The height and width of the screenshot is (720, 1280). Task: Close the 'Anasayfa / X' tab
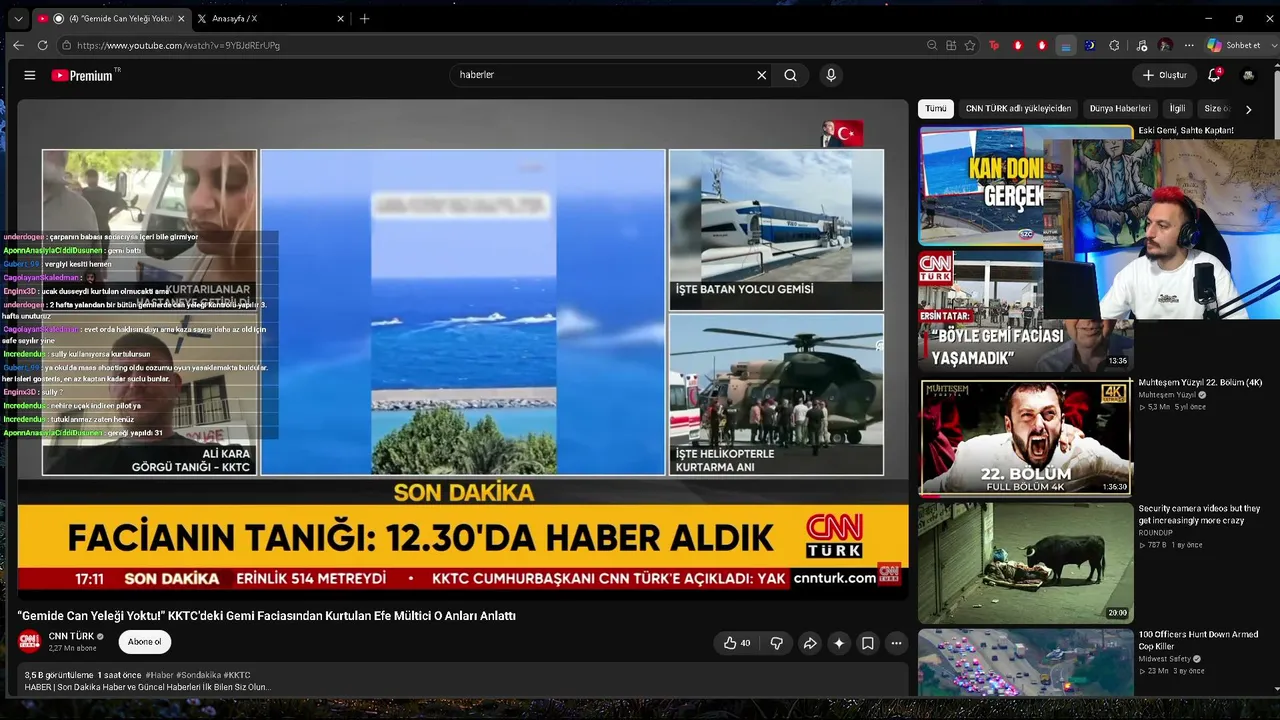coord(340,18)
